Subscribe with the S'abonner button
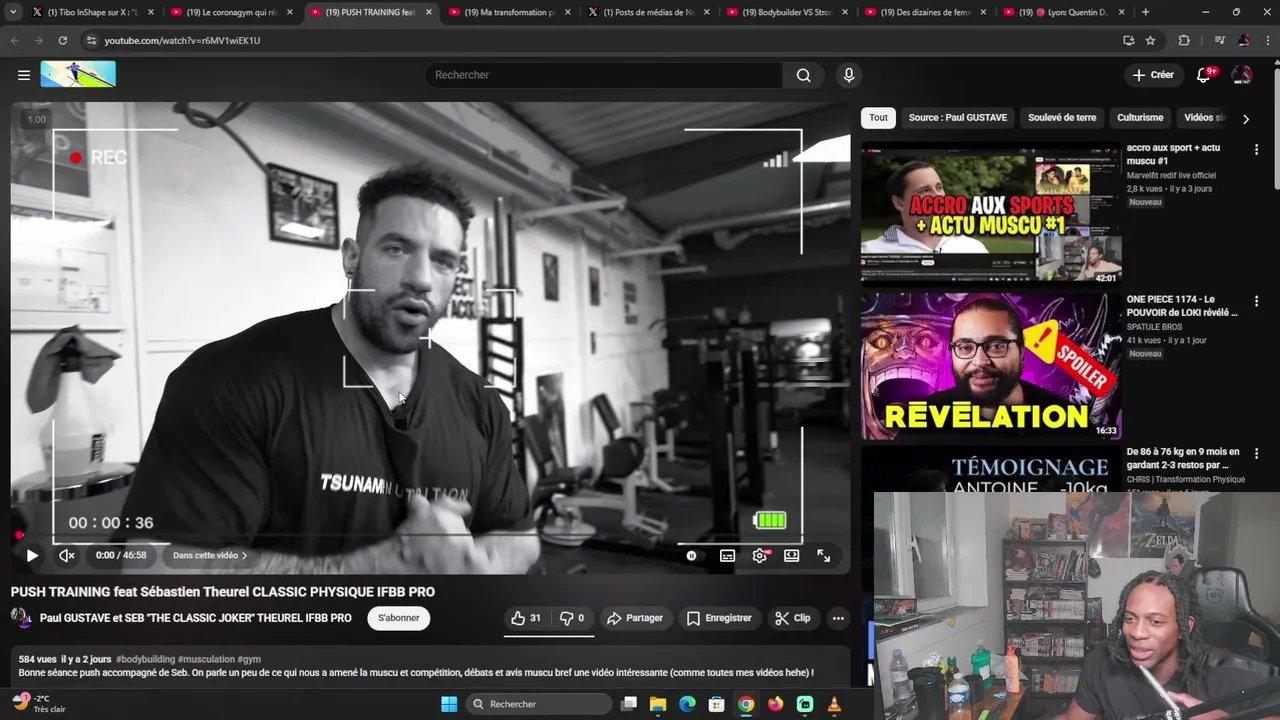1280x720 pixels. 399,618
